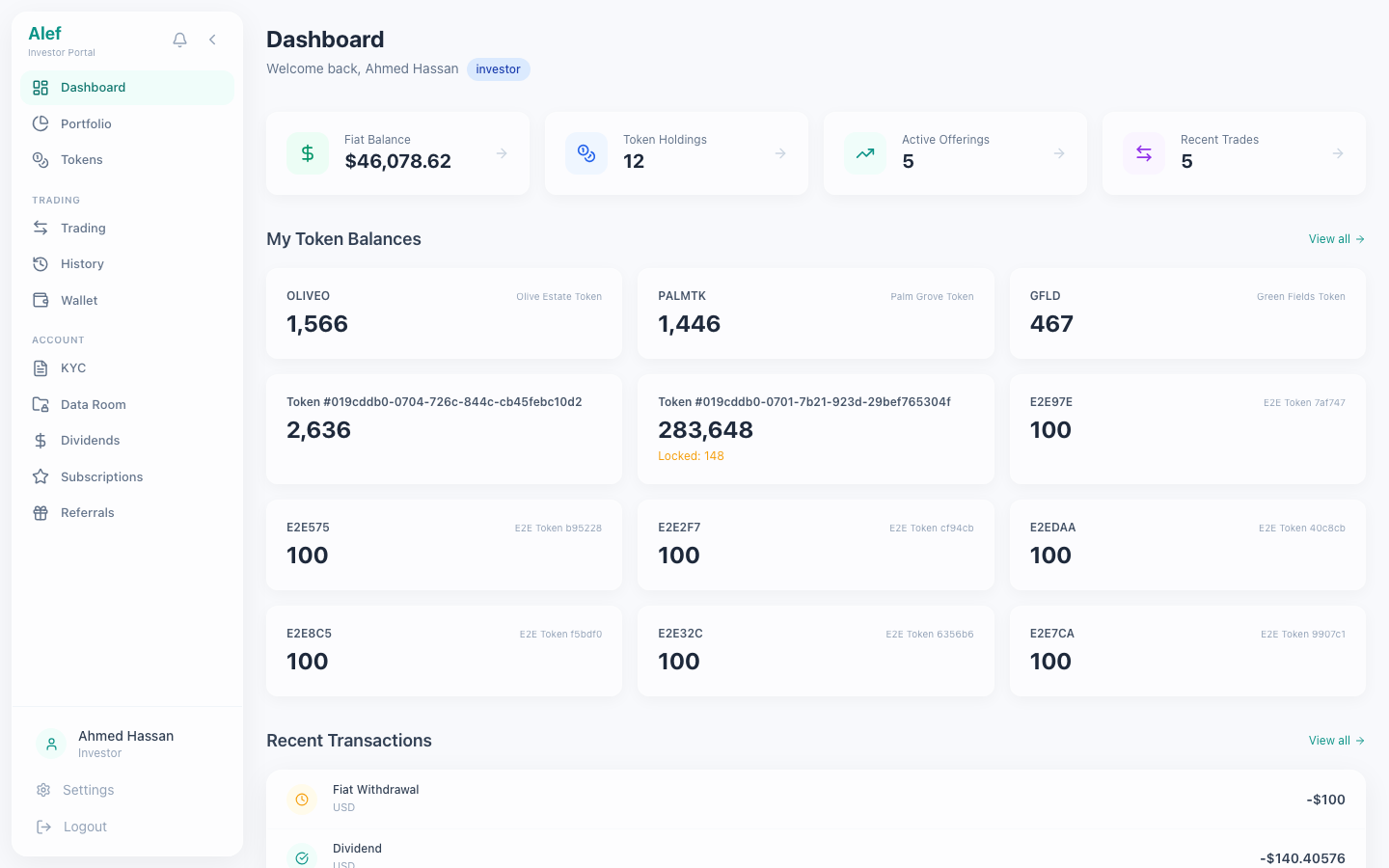
Task: Open the notifications bell icon
Action: point(179,40)
